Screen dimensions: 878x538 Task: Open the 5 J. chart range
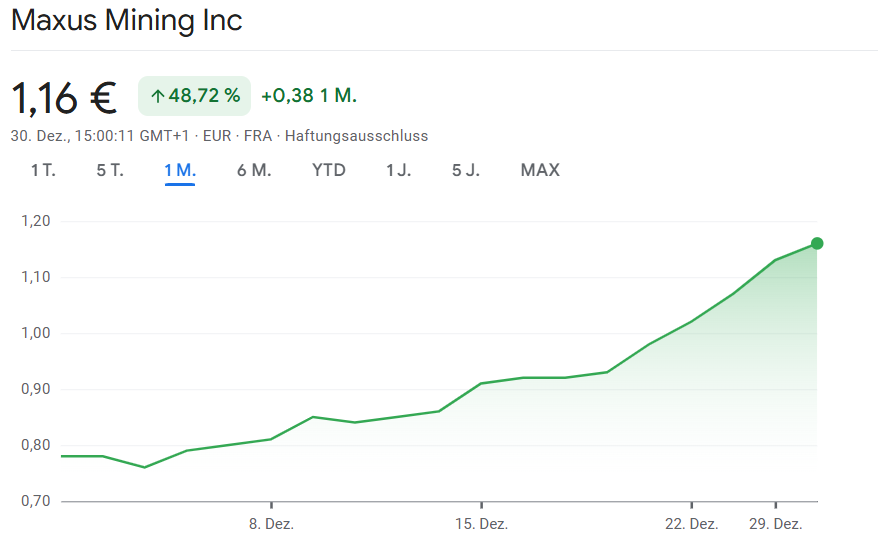466,170
